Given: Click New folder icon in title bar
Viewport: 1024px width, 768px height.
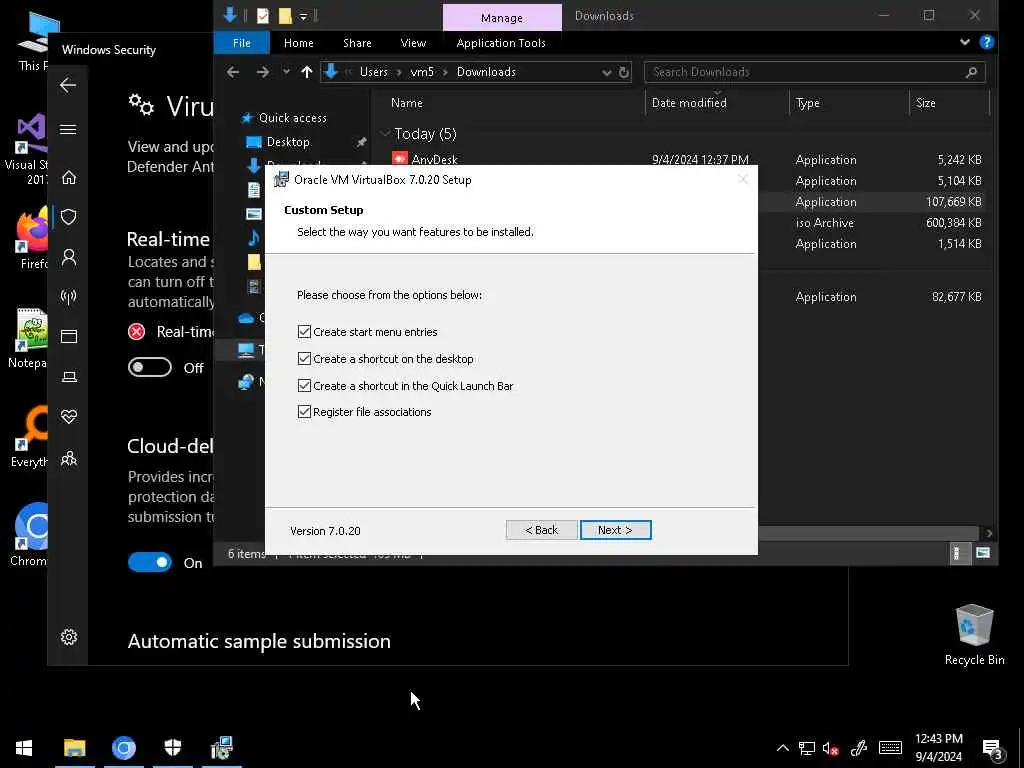Looking at the screenshot, I should pos(285,16).
